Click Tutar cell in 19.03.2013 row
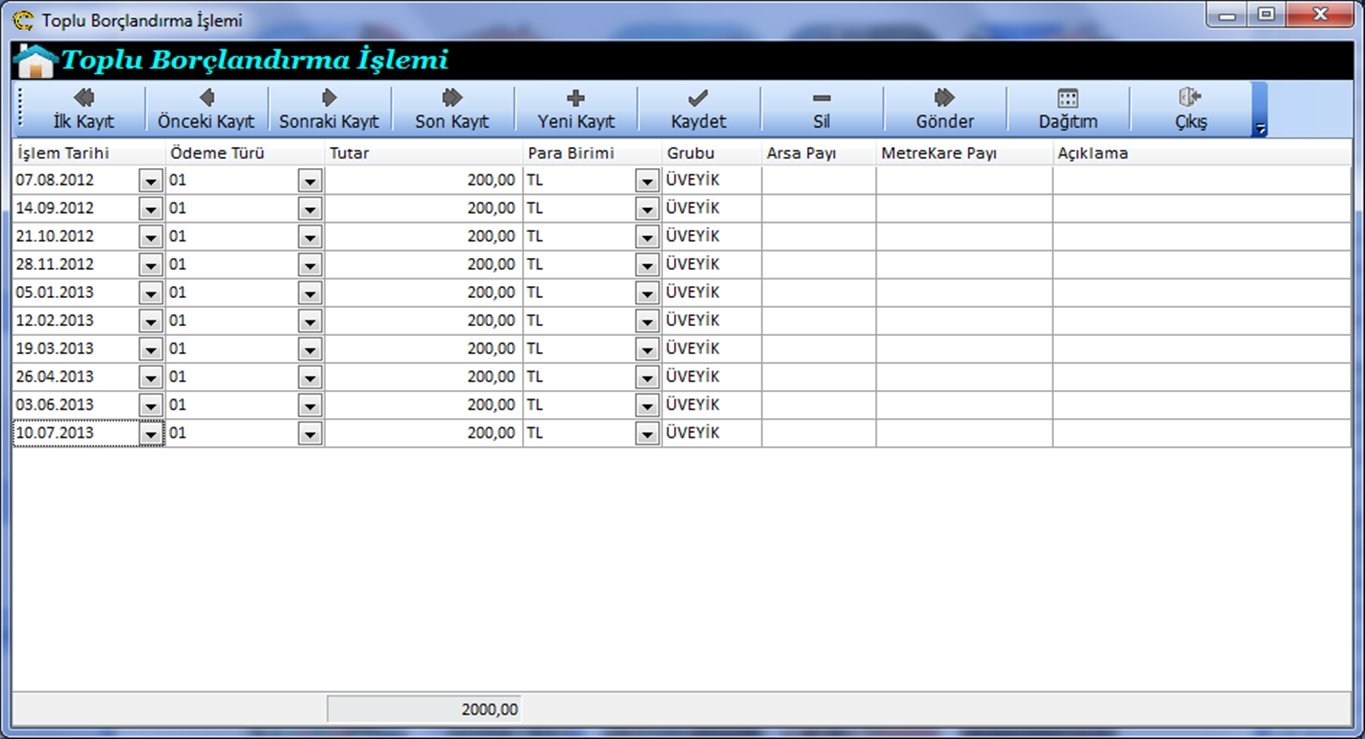This screenshot has width=1365, height=739. (x=423, y=349)
